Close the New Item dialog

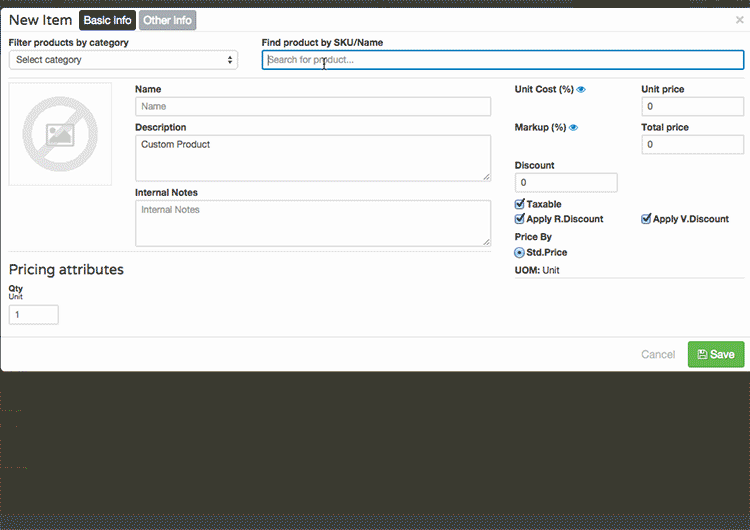coord(739,20)
